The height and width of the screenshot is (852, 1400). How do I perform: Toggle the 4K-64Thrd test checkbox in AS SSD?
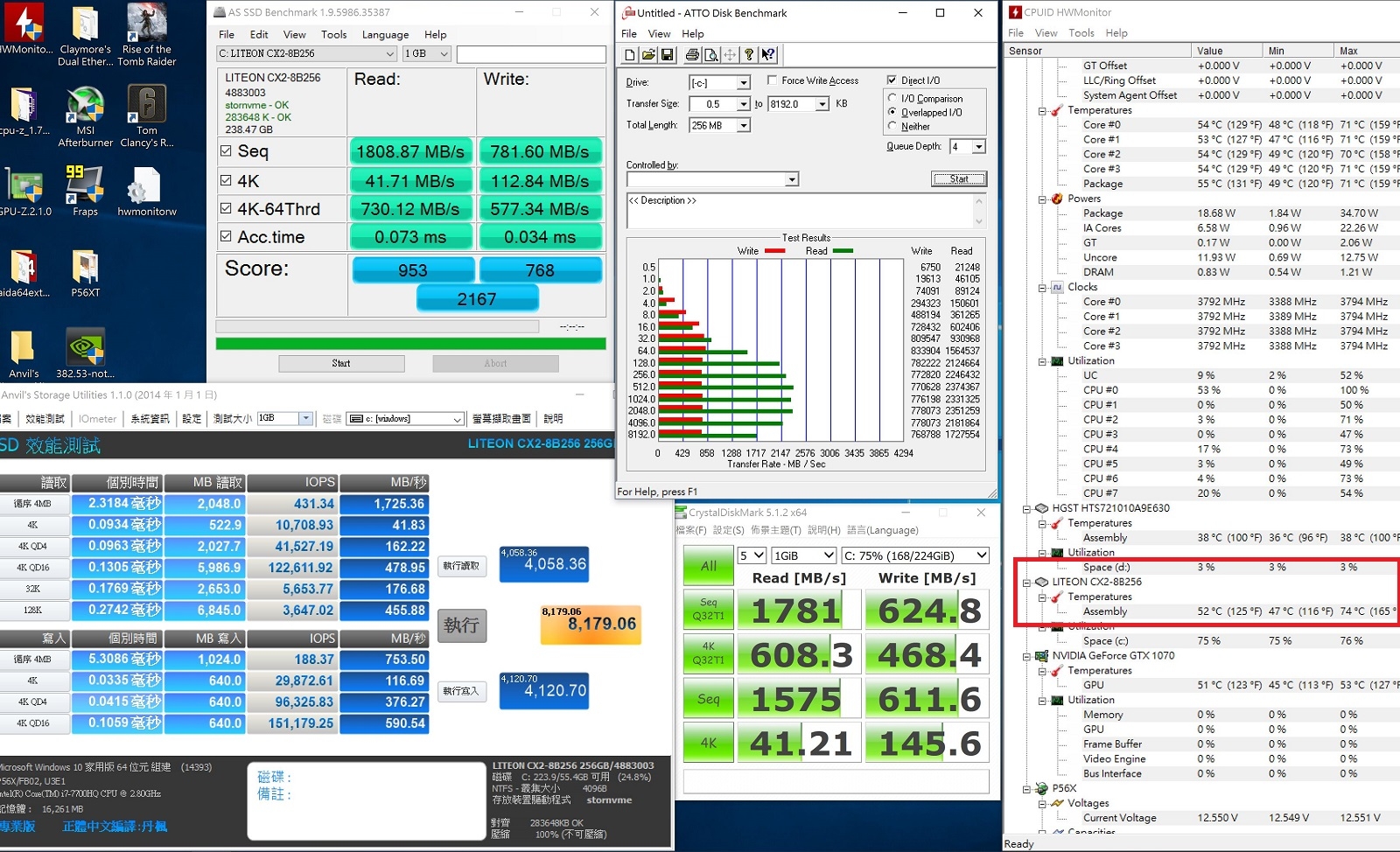coord(226,209)
